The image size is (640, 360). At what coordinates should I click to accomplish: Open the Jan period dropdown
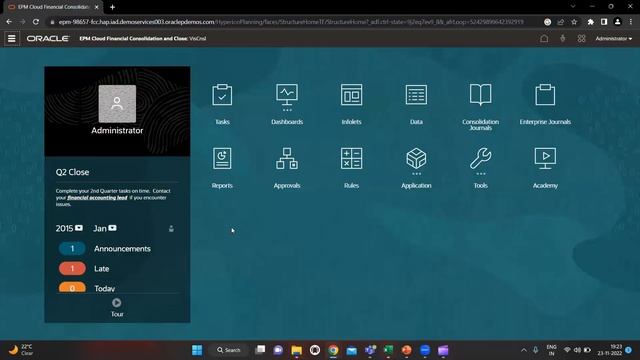point(112,228)
